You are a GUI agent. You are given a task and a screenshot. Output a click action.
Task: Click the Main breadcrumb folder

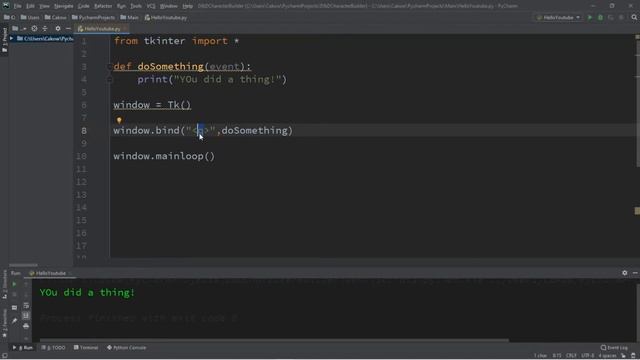130,18
